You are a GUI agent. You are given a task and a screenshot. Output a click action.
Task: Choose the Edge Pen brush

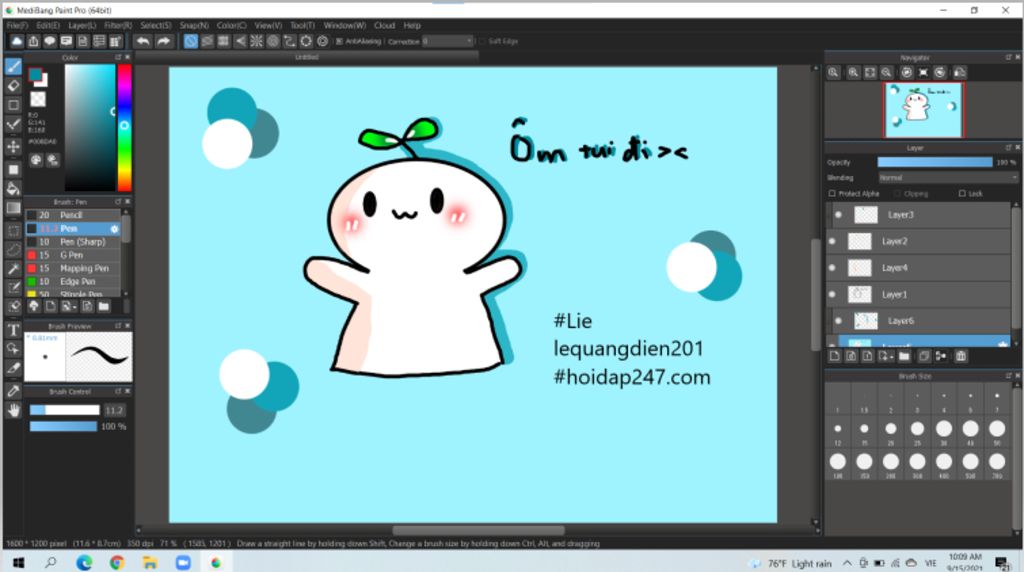[73, 281]
